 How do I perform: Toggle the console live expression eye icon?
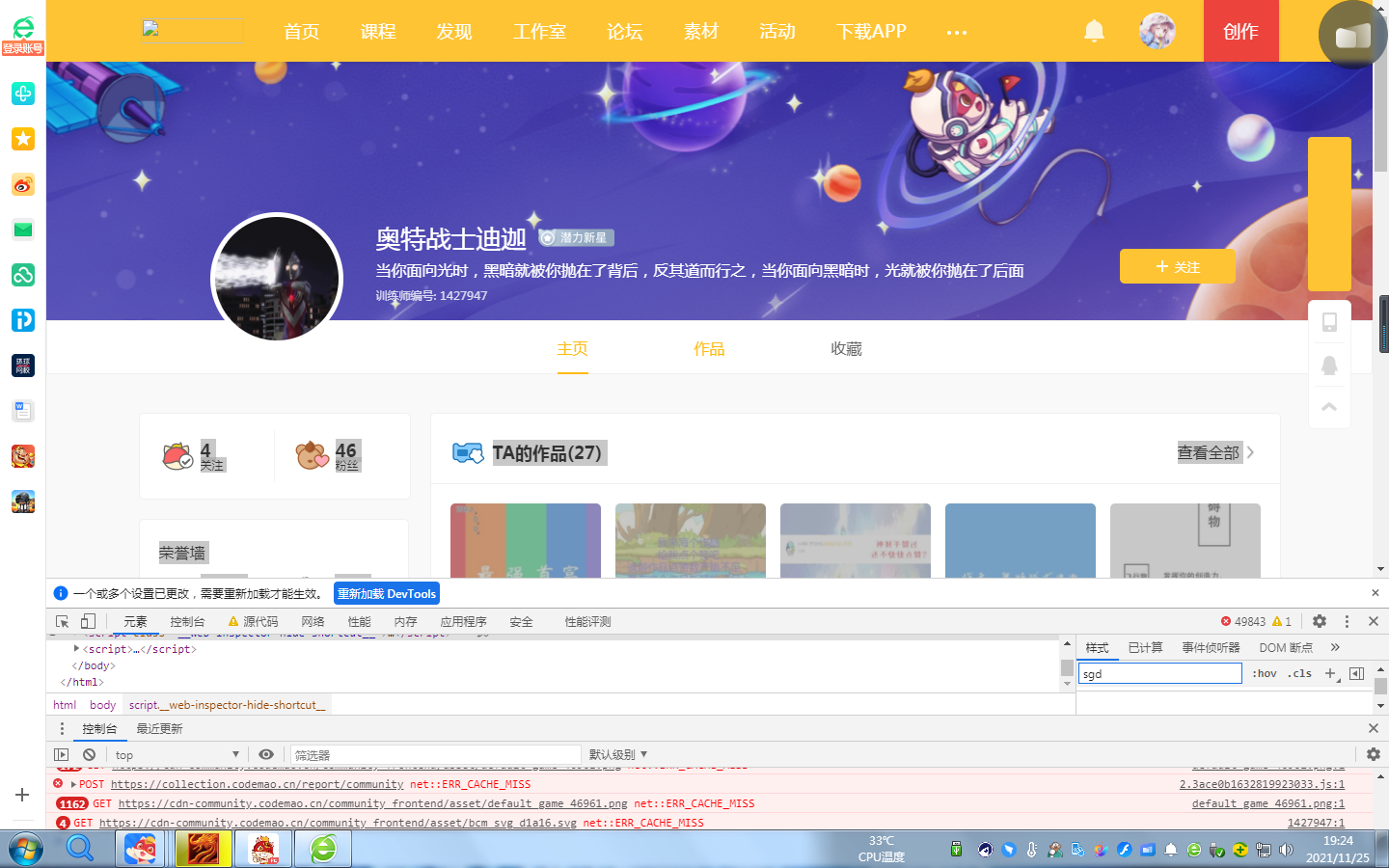pos(266,754)
